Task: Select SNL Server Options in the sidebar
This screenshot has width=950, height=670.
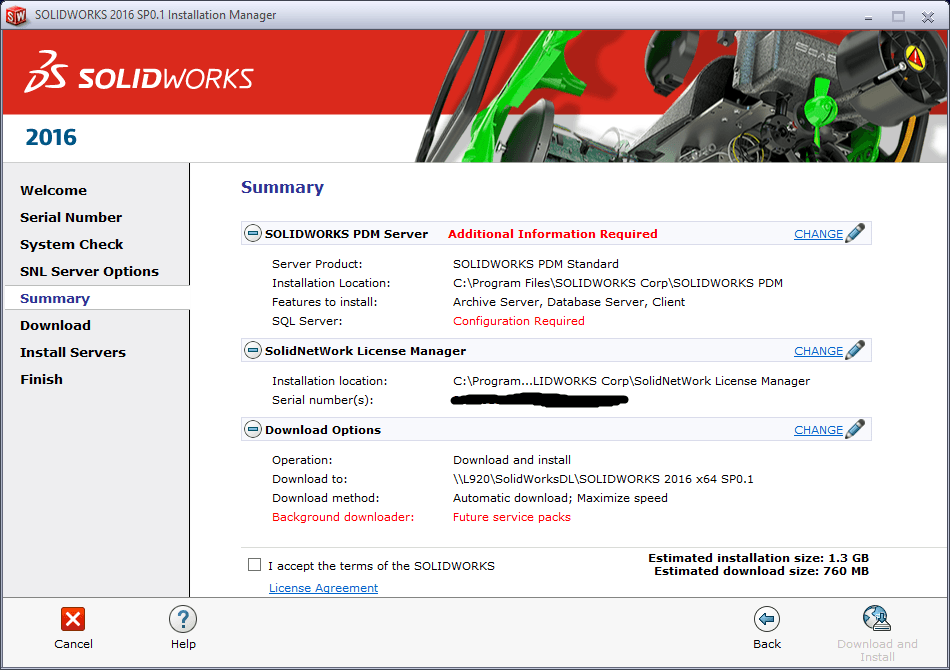Action: [x=89, y=271]
